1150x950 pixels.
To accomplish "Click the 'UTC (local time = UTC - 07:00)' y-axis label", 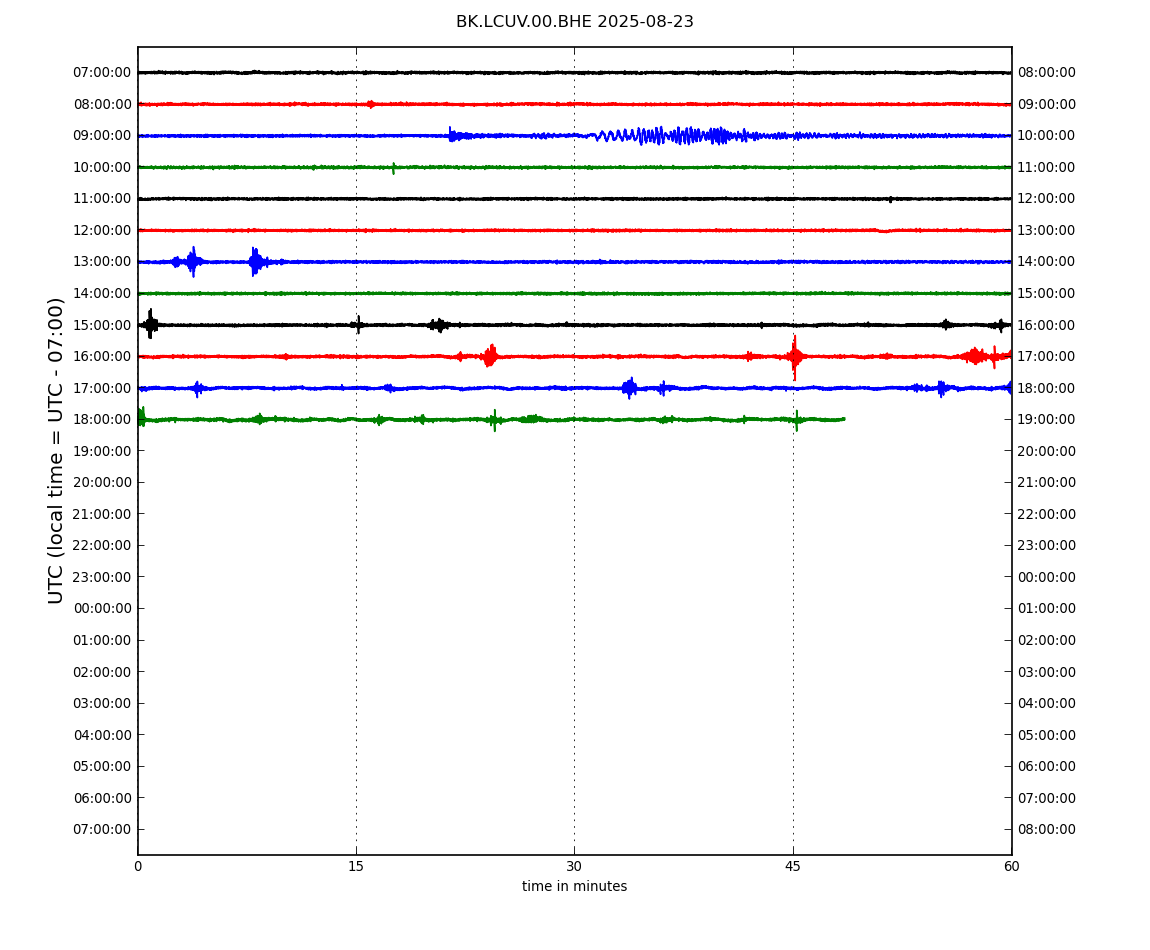I will [56, 450].
